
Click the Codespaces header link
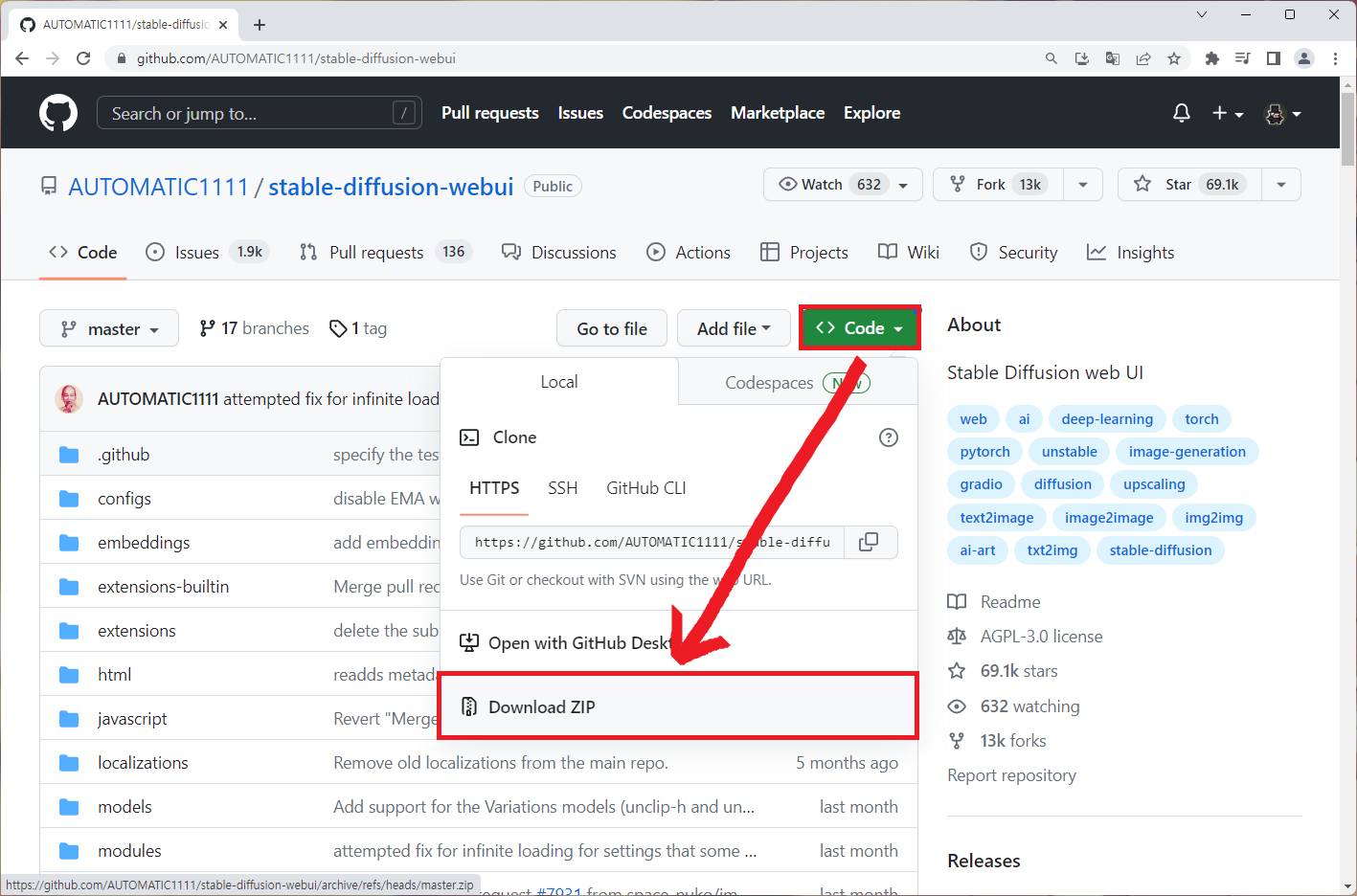point(667,113)
